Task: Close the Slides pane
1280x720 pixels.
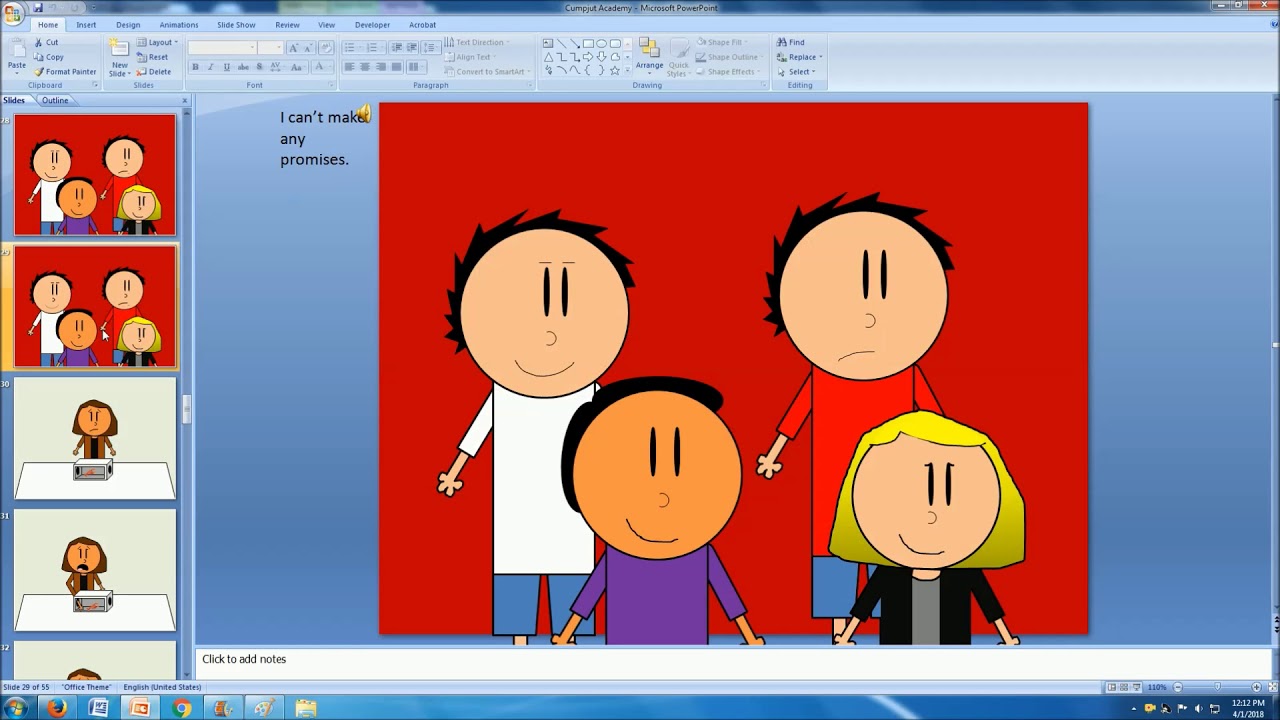Action: [185, 100]
